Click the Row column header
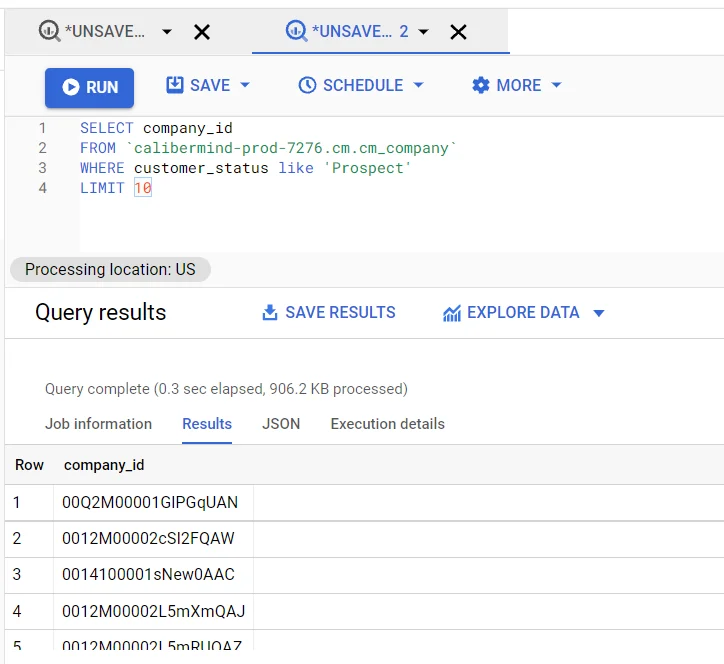 click(x=29, y=465)
